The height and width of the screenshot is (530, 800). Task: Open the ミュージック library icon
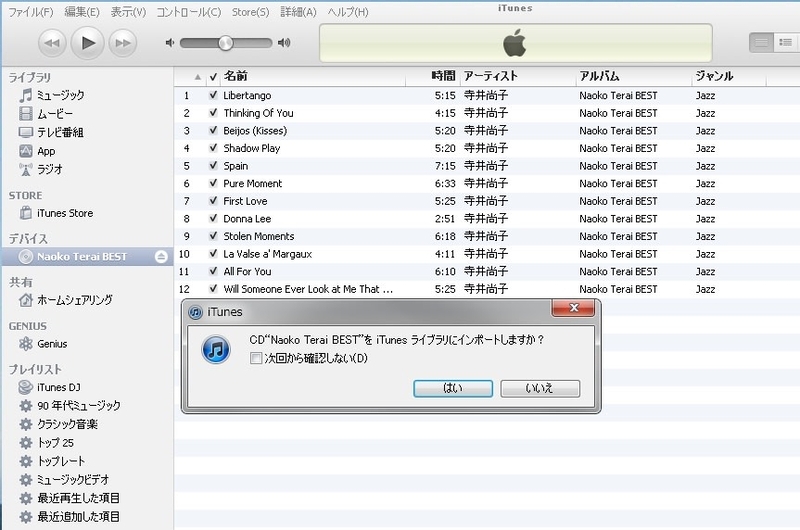pyautogui.click(x=26, y=95)
